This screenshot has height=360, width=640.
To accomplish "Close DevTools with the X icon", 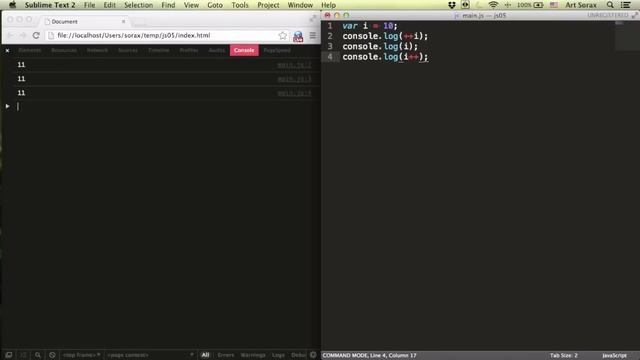I will click(7, 50).
